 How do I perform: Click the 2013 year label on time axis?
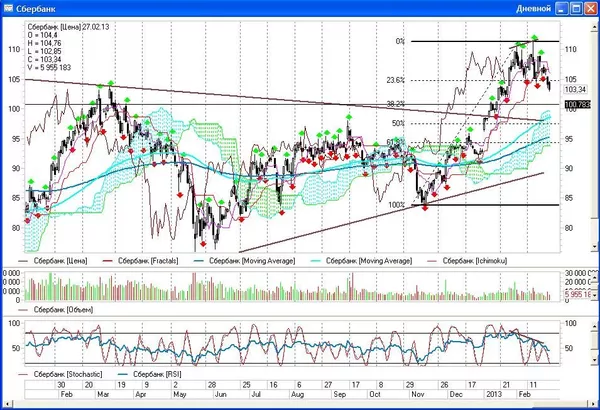tap(494, 394)
